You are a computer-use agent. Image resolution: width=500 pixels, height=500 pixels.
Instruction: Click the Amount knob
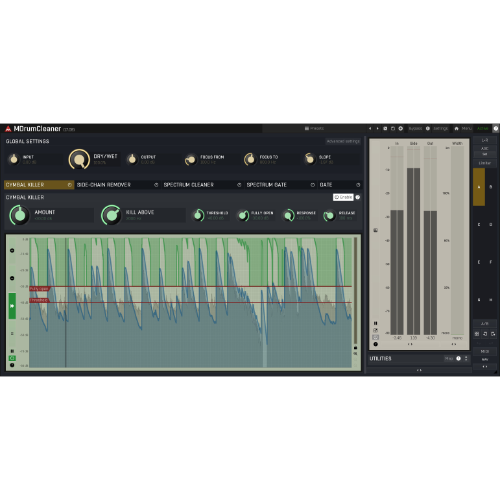click(x=19, y=215)
